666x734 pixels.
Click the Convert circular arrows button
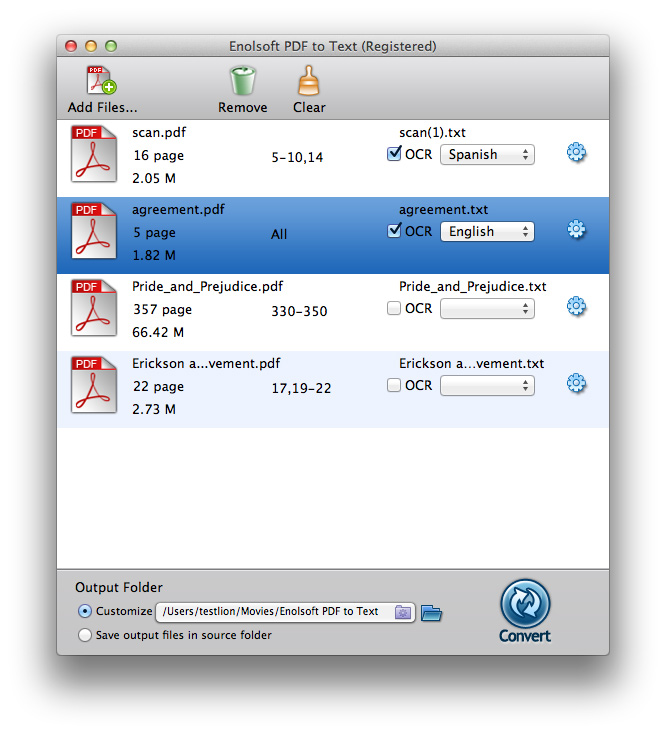525,604
